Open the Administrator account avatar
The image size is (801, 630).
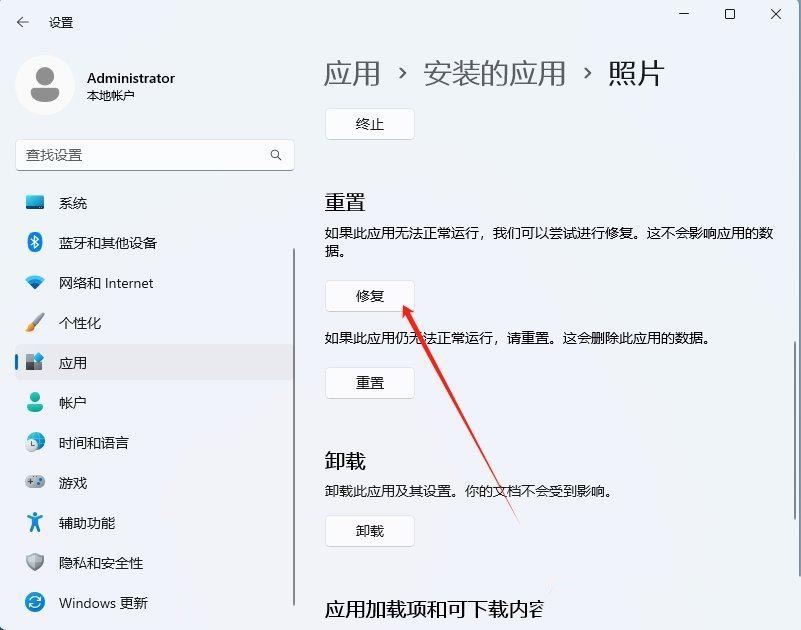pyautogui.click(x=45, y=85)
